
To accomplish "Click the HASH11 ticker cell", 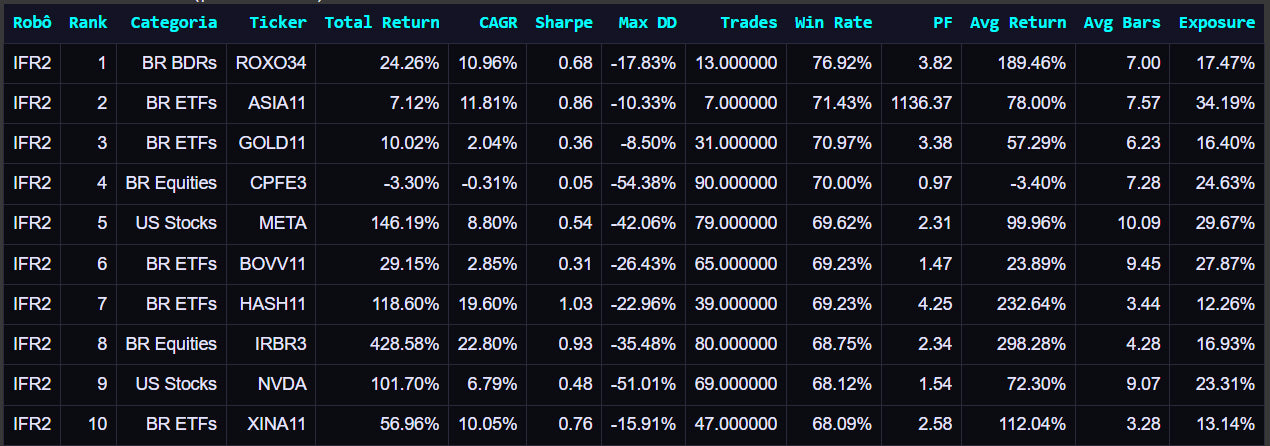I will (x=271, y=304).
